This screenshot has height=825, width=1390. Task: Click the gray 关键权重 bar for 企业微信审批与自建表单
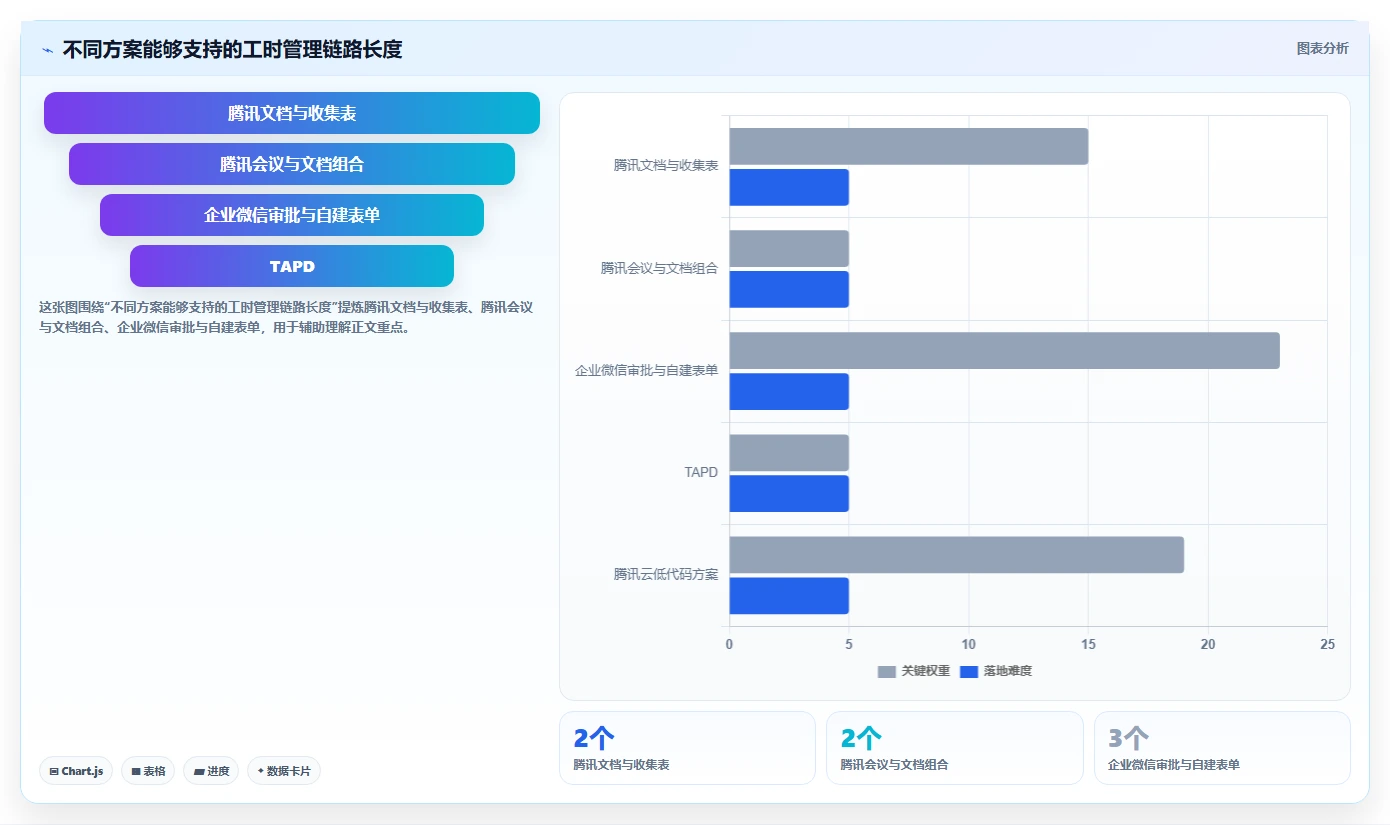(1004, 350)
